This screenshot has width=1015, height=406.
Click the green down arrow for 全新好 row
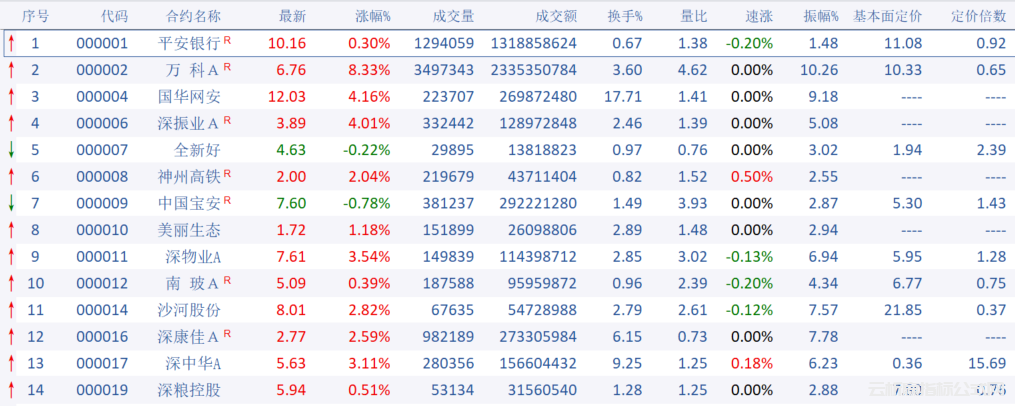point(11,150)
